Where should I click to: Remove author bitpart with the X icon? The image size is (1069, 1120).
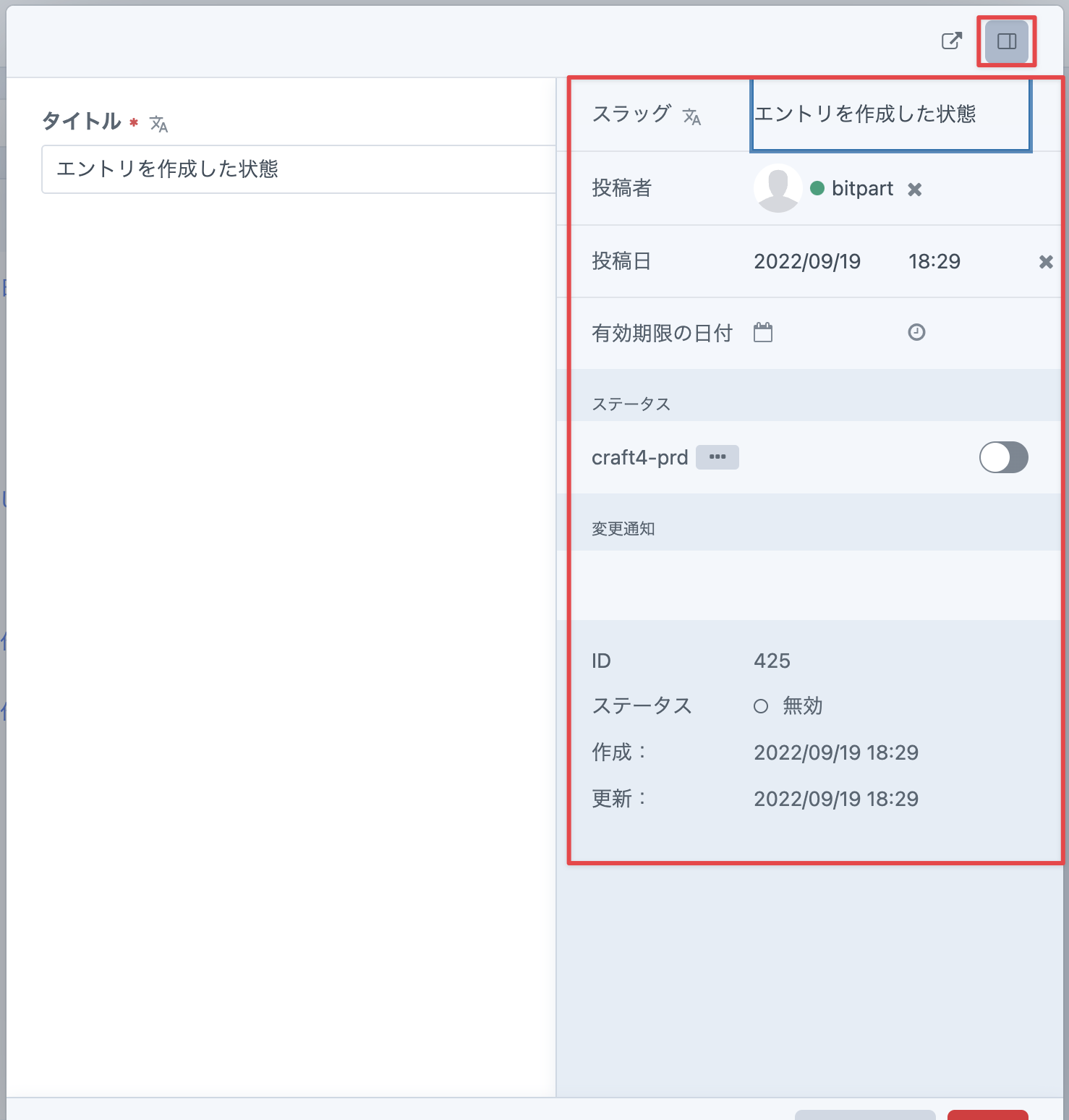pos(915,189)
